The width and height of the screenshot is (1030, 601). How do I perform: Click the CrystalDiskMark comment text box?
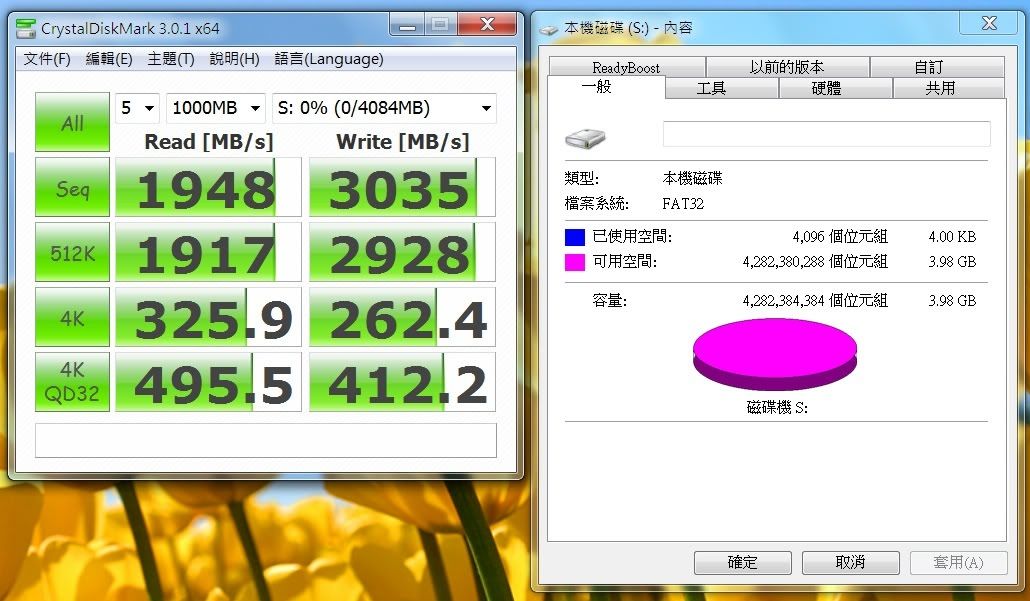point(266,440)
